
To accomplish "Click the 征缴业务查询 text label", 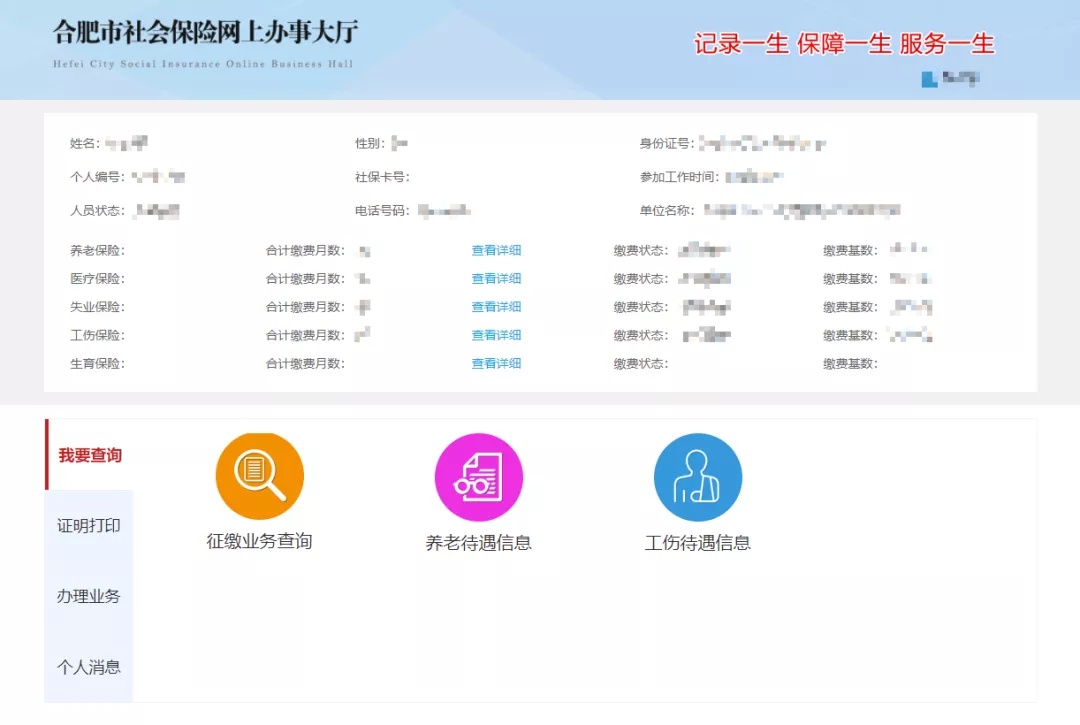I will pyautogui.click(x=259, y=543).
